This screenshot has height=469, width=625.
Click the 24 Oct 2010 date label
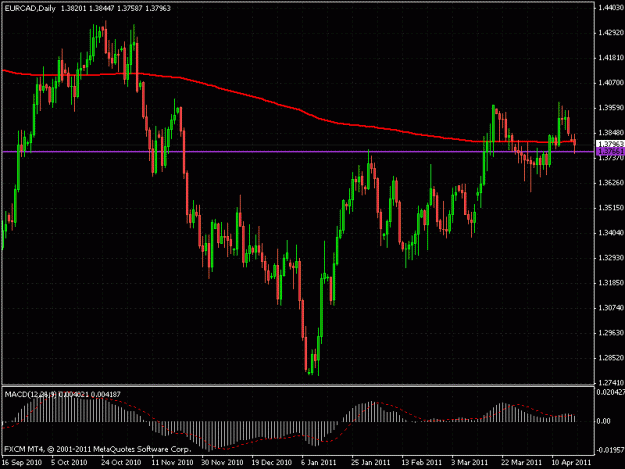tap(121, 462)
